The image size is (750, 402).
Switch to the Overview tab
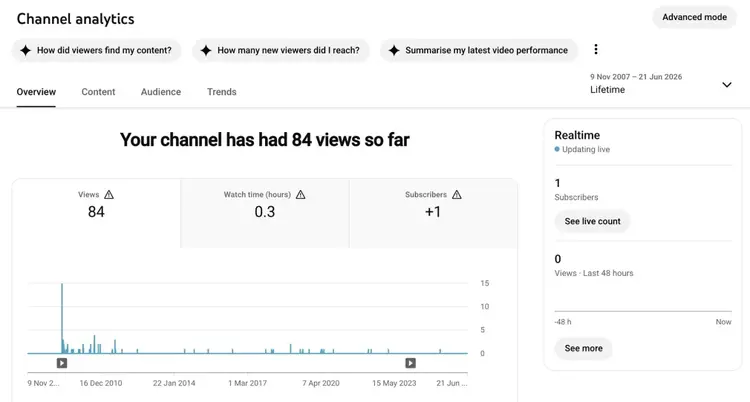pyautogui.click(x=36, y=92)
